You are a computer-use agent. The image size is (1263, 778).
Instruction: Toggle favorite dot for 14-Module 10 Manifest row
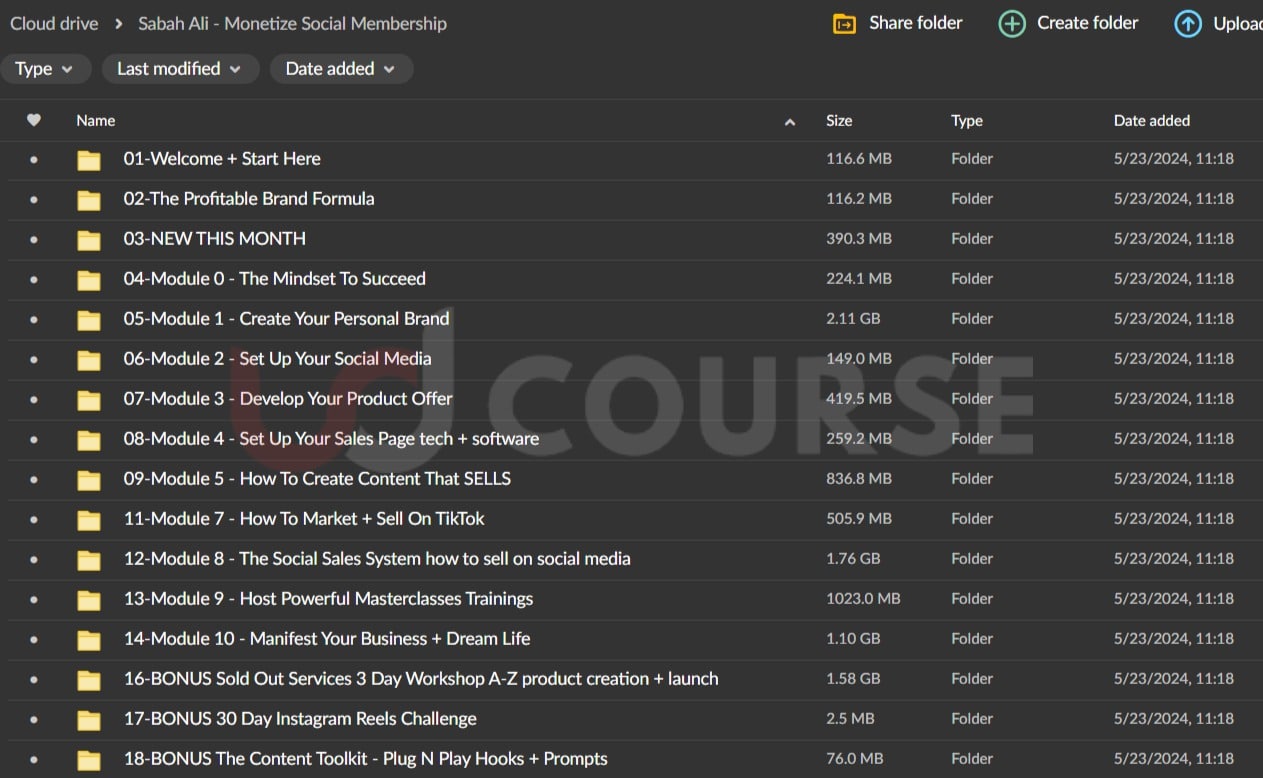[34, 639]
